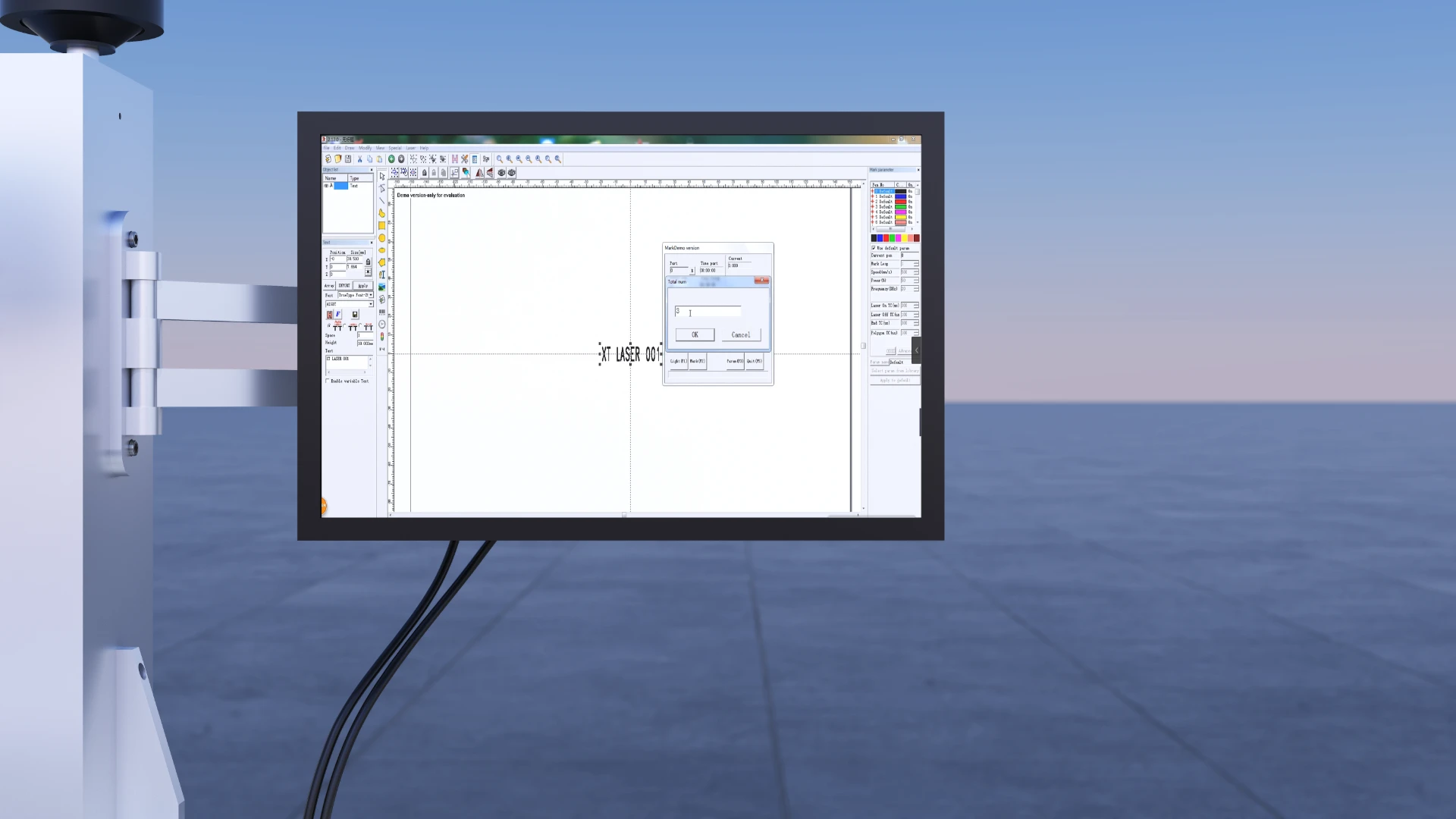Click the barcode tool icon
The image size is (1456, 819).
(381, 312)
